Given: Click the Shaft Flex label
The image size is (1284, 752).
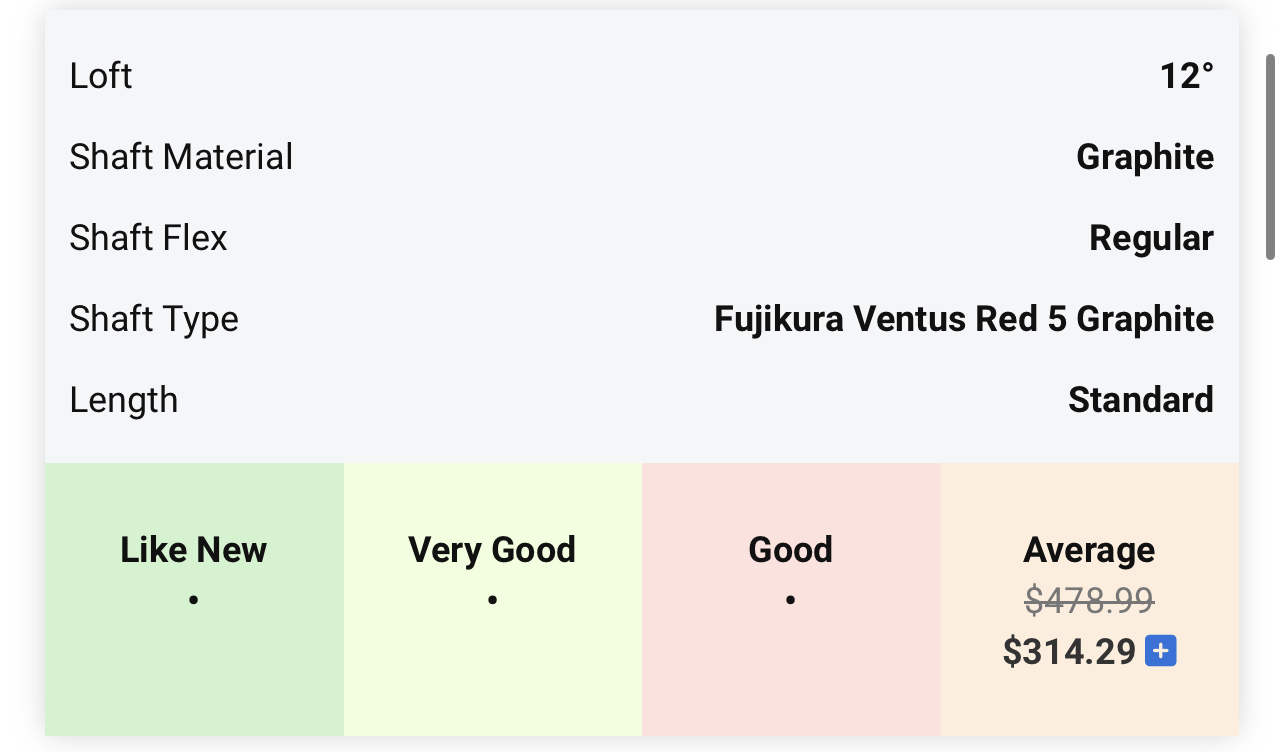Looking at the screenshot, I should 148,238.
